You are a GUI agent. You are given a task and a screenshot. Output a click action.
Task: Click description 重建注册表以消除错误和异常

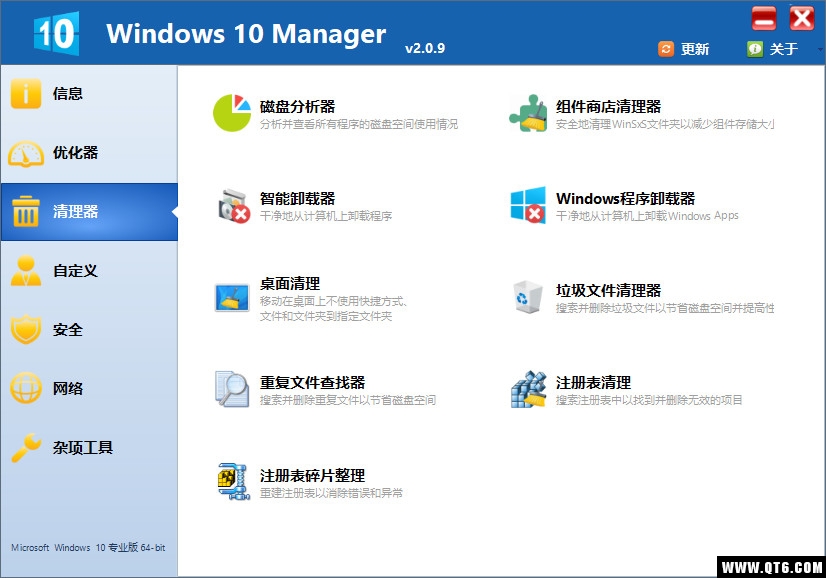(331, 493)
